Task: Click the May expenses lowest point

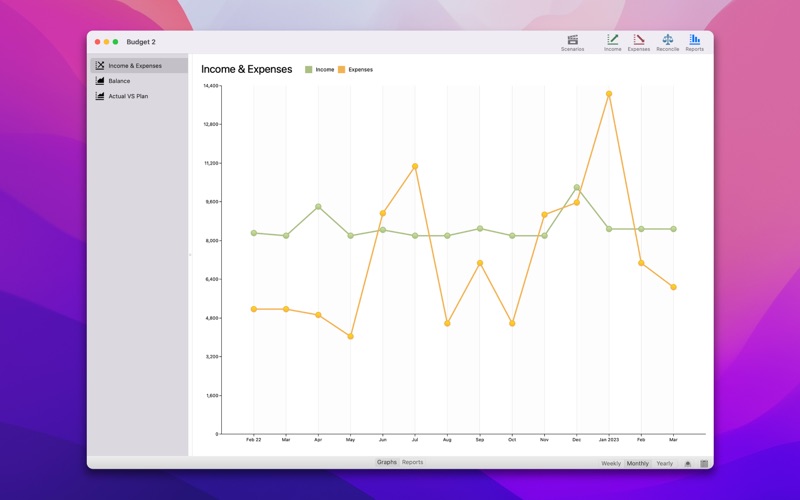Action: 351,337
